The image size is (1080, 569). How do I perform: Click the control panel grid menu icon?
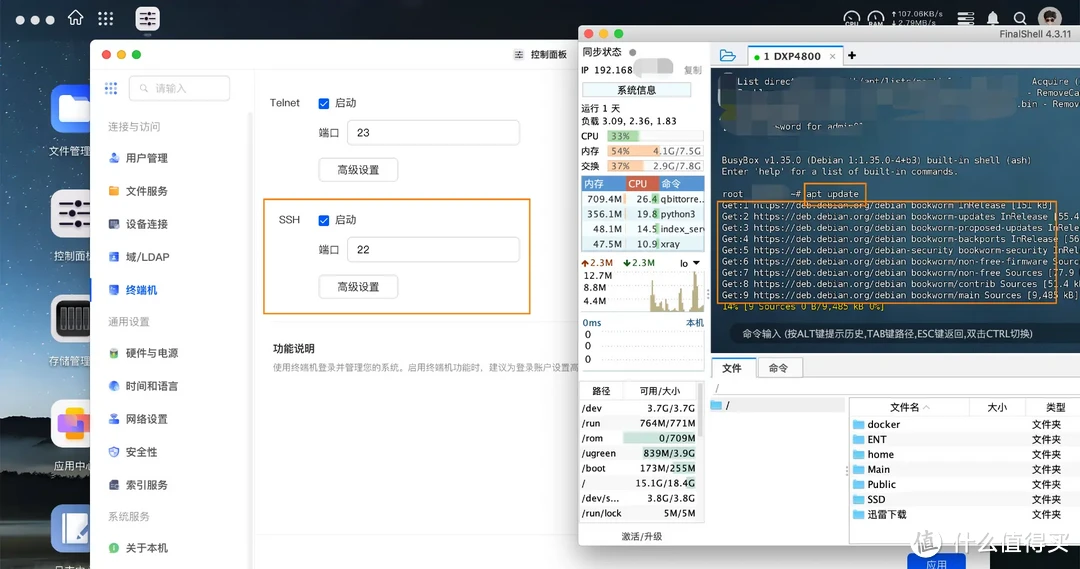click(x=111, y=88)
